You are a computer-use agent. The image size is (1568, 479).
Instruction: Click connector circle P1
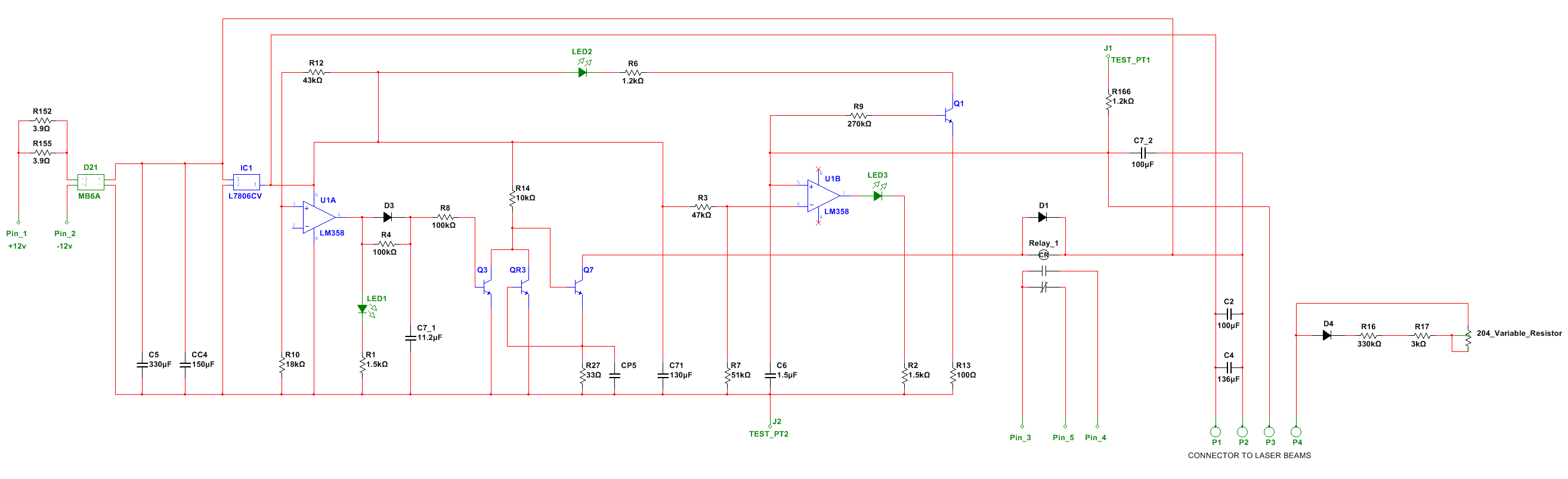pos(1216,432)
